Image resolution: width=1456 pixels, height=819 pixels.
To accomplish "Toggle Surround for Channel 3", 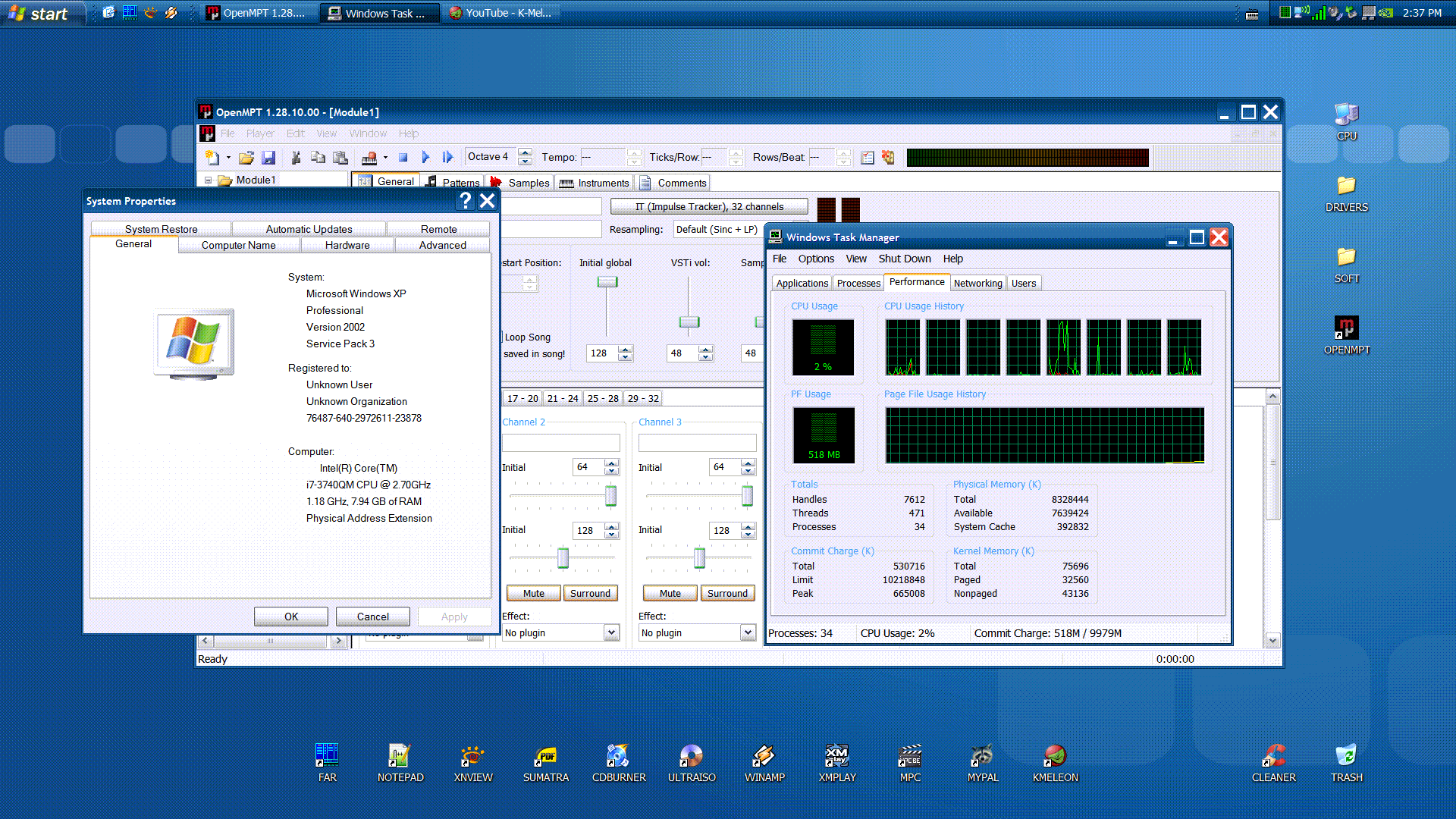I will pos(727,593).
